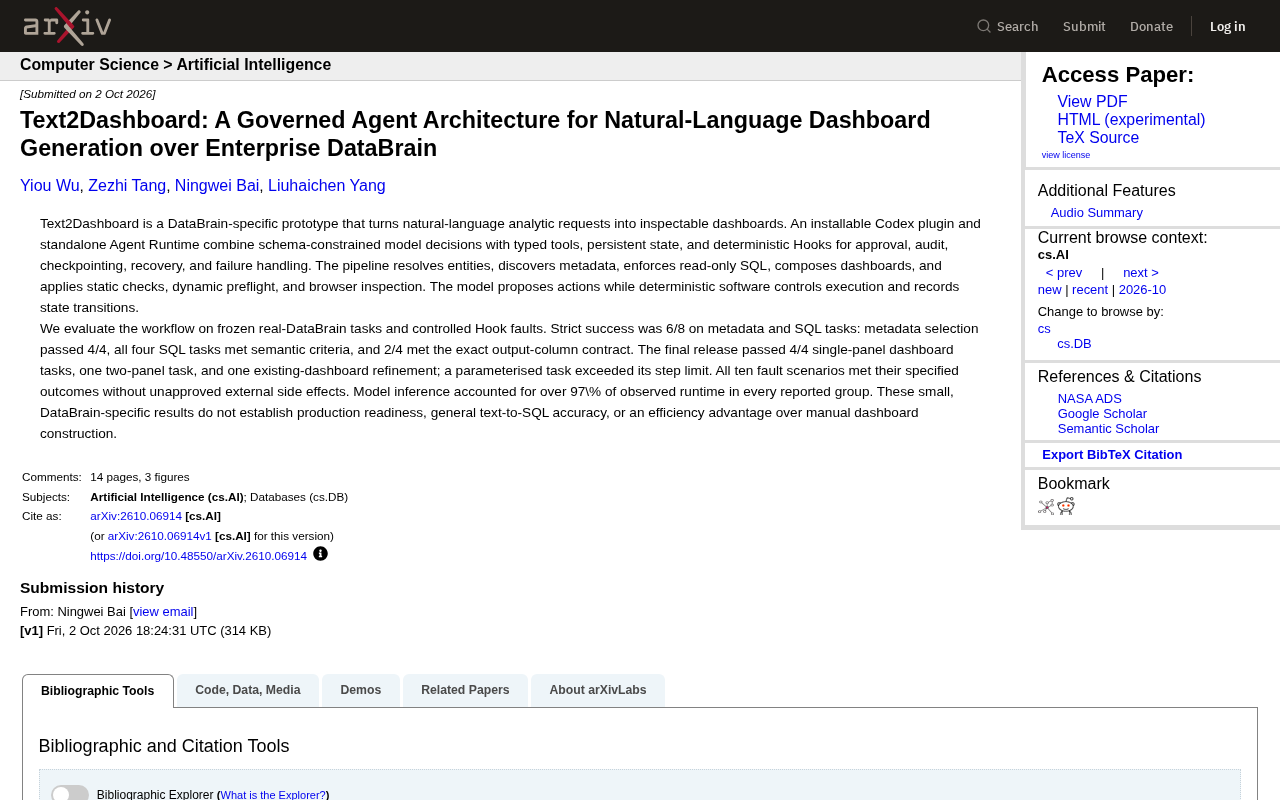
Task: Open Audio Summary feature
Action: point(1097,213)
